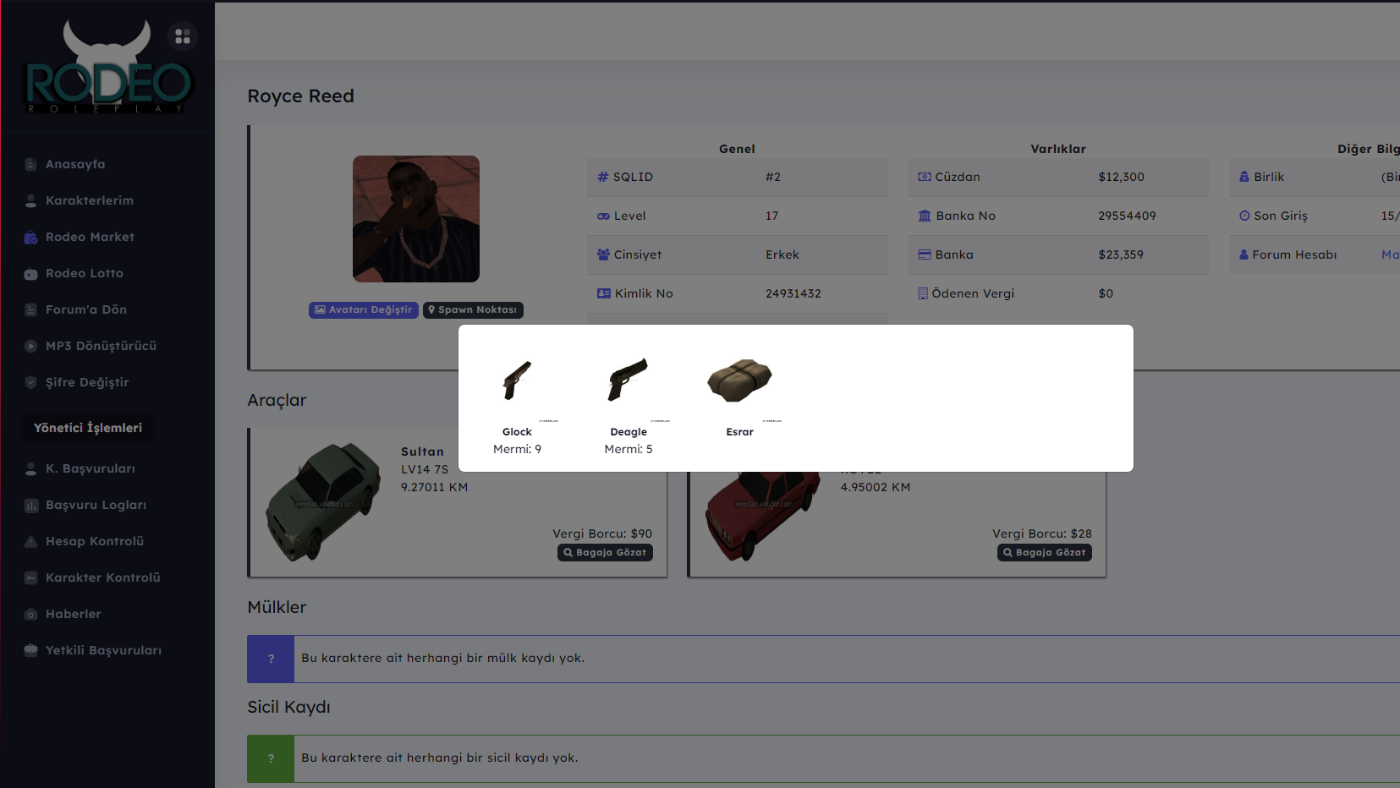Select the Deagle weapon icon

coord(628,381)
